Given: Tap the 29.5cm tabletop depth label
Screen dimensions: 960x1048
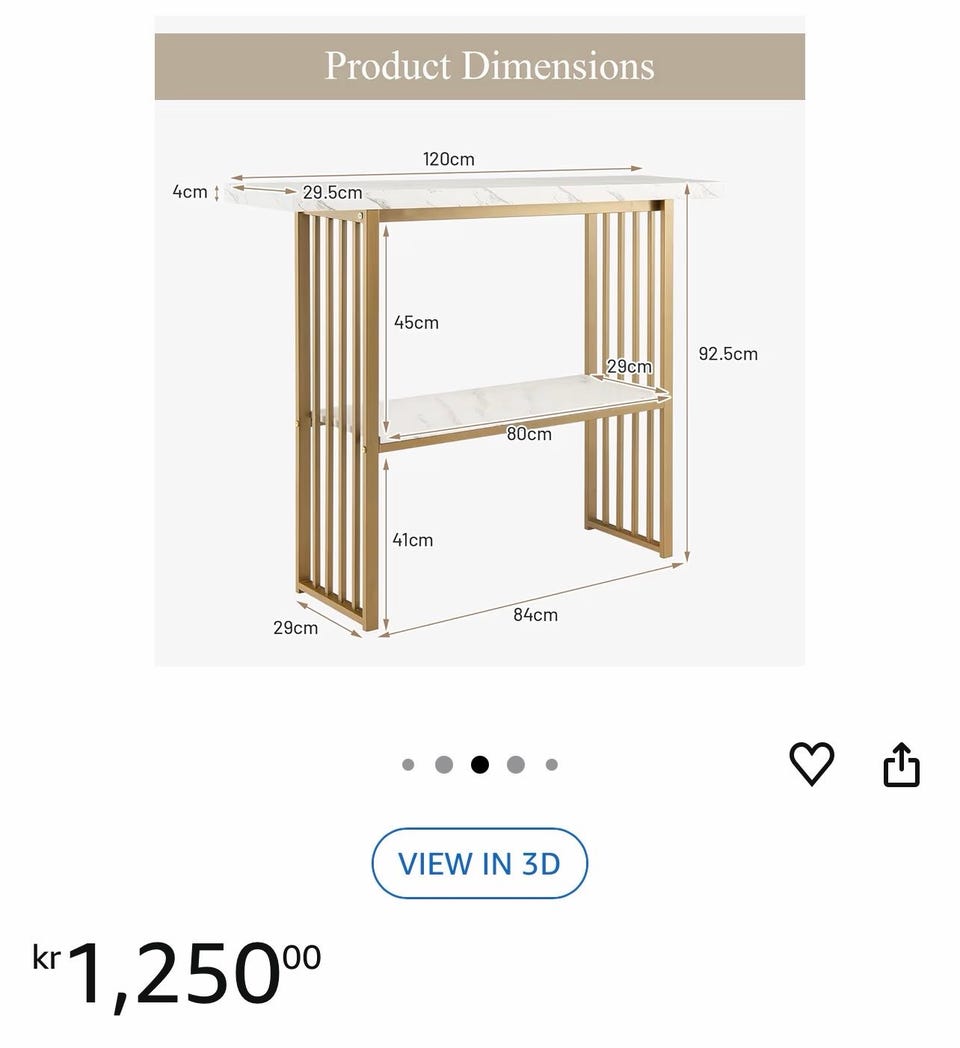Looking at the screenshot, I should 332,192.
